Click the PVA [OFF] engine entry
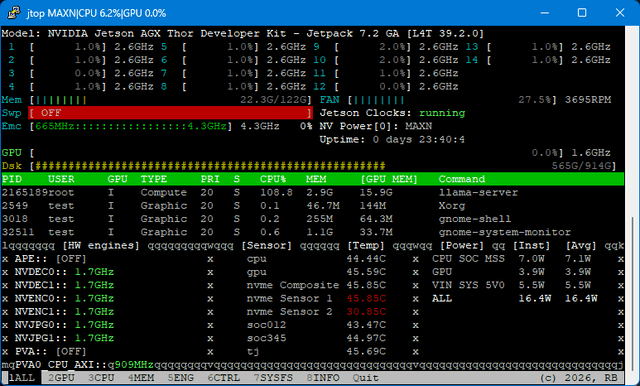The height and width of the screenshot is (386, 640). click(51, 351)
